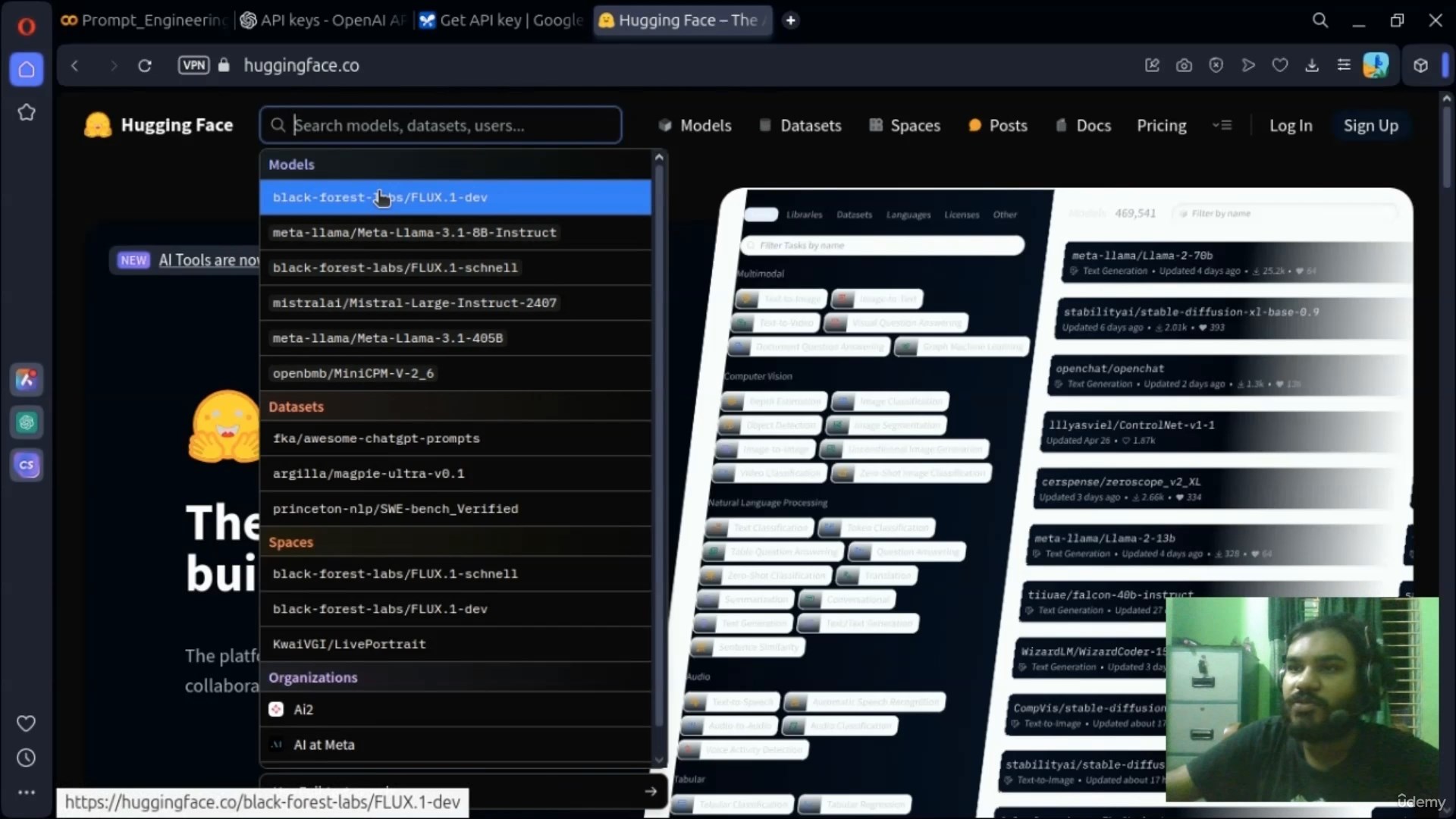
Task: Click the player send arrow icon
Action: [x=1248, y=65]
